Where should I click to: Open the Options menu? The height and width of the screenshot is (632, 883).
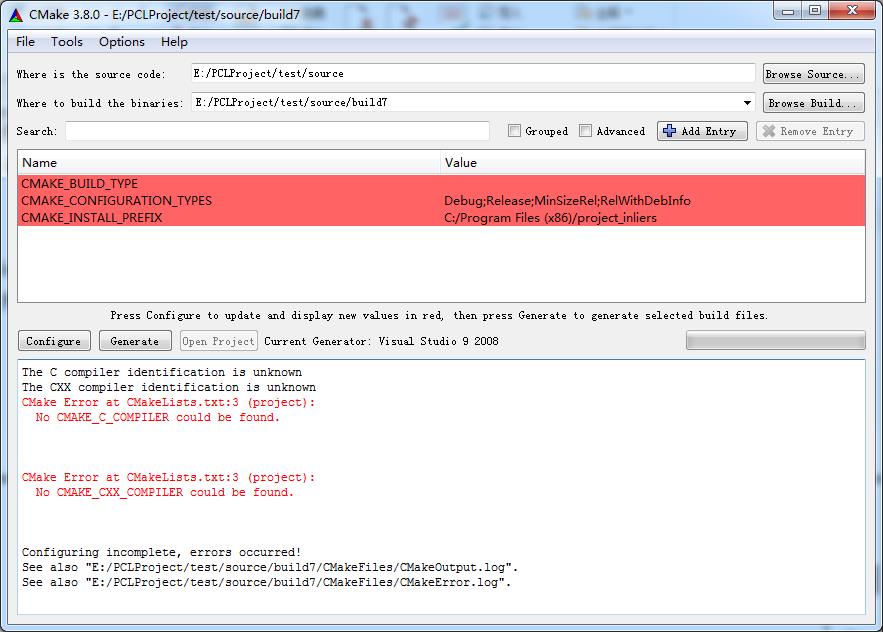(x=122, y=42)
